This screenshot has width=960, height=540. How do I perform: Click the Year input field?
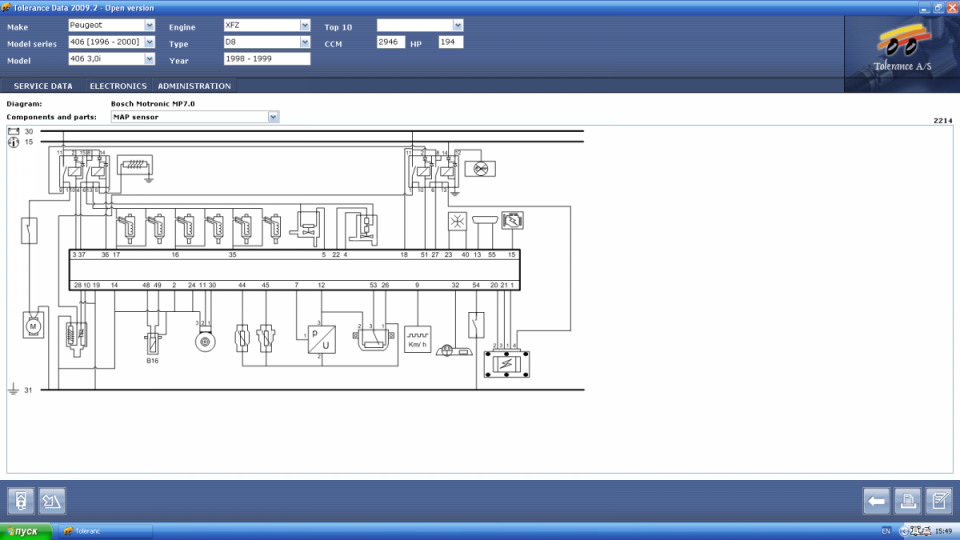pos(267,59)
